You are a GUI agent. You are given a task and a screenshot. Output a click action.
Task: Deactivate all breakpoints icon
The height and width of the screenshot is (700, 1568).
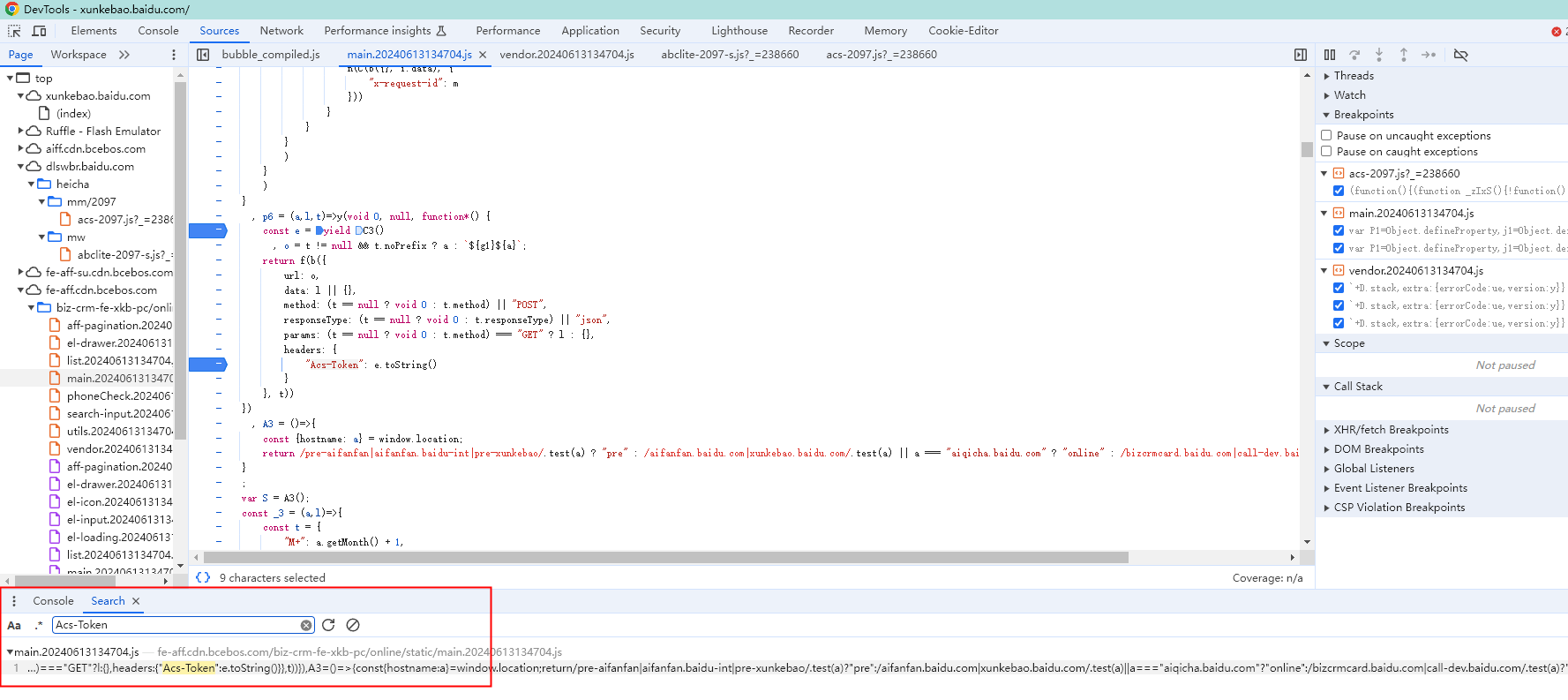point(1460,55)
